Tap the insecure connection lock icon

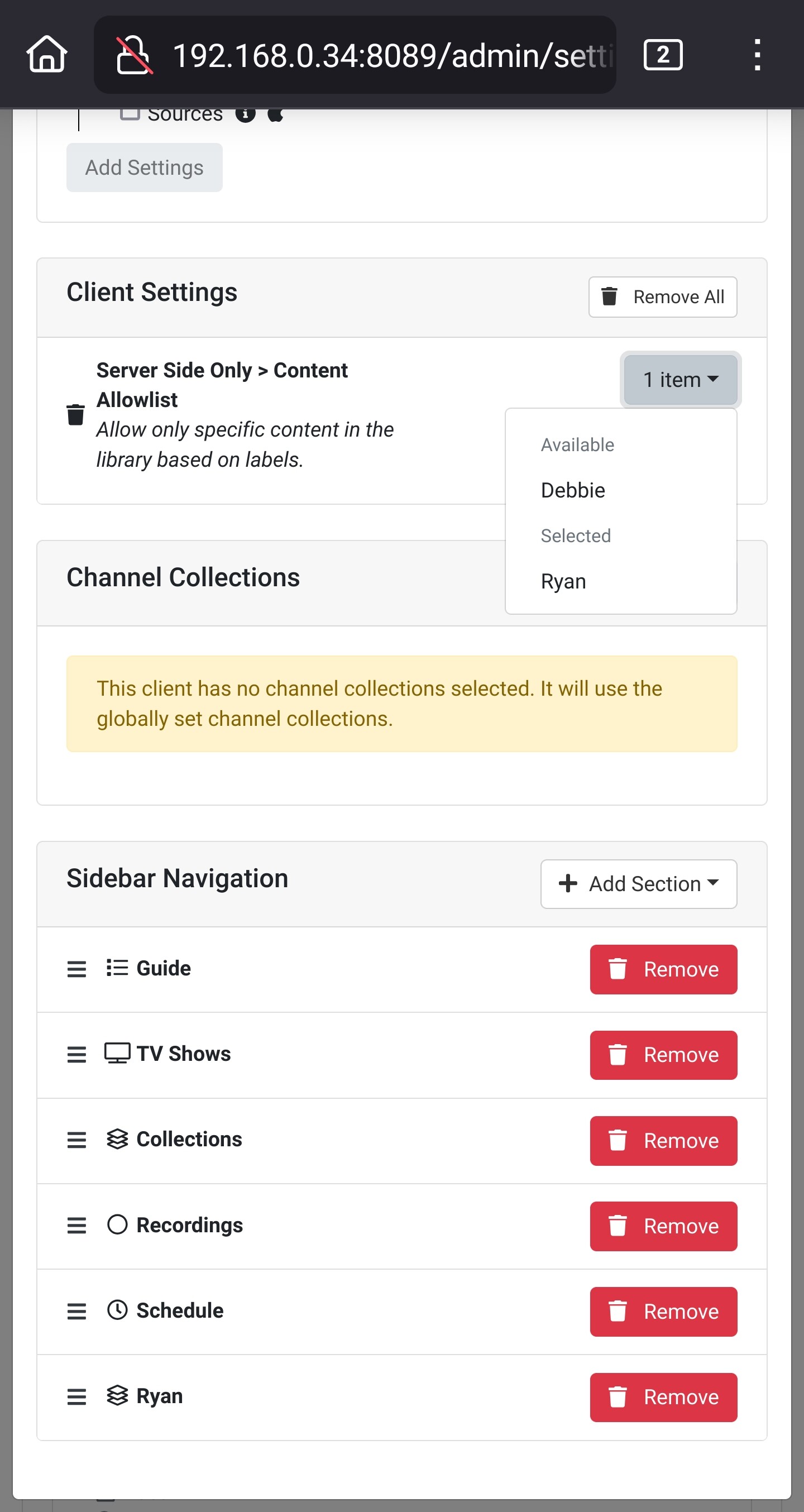pyautogui.click(x=135, y=55)
